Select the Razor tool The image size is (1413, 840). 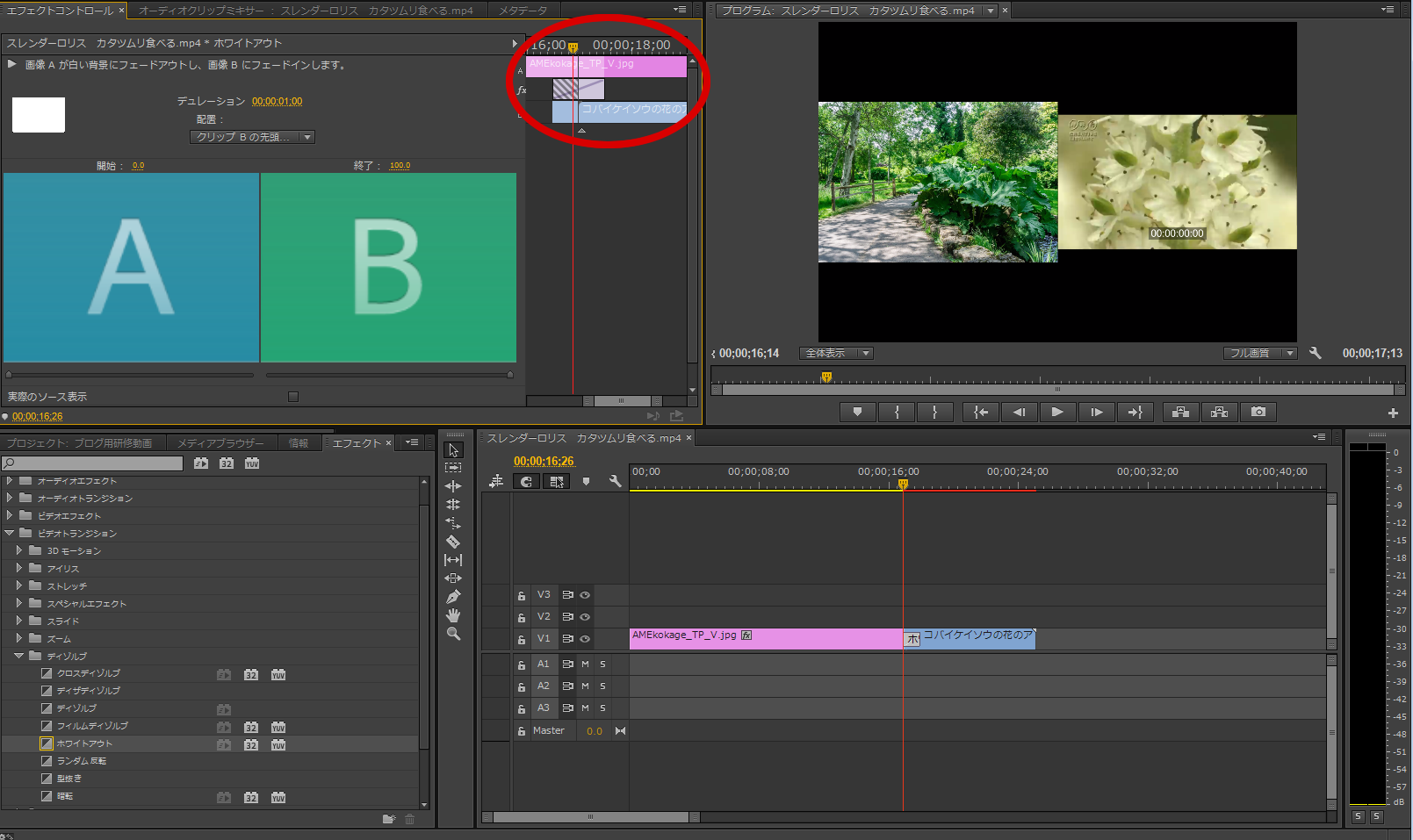(x=453, y=542)
